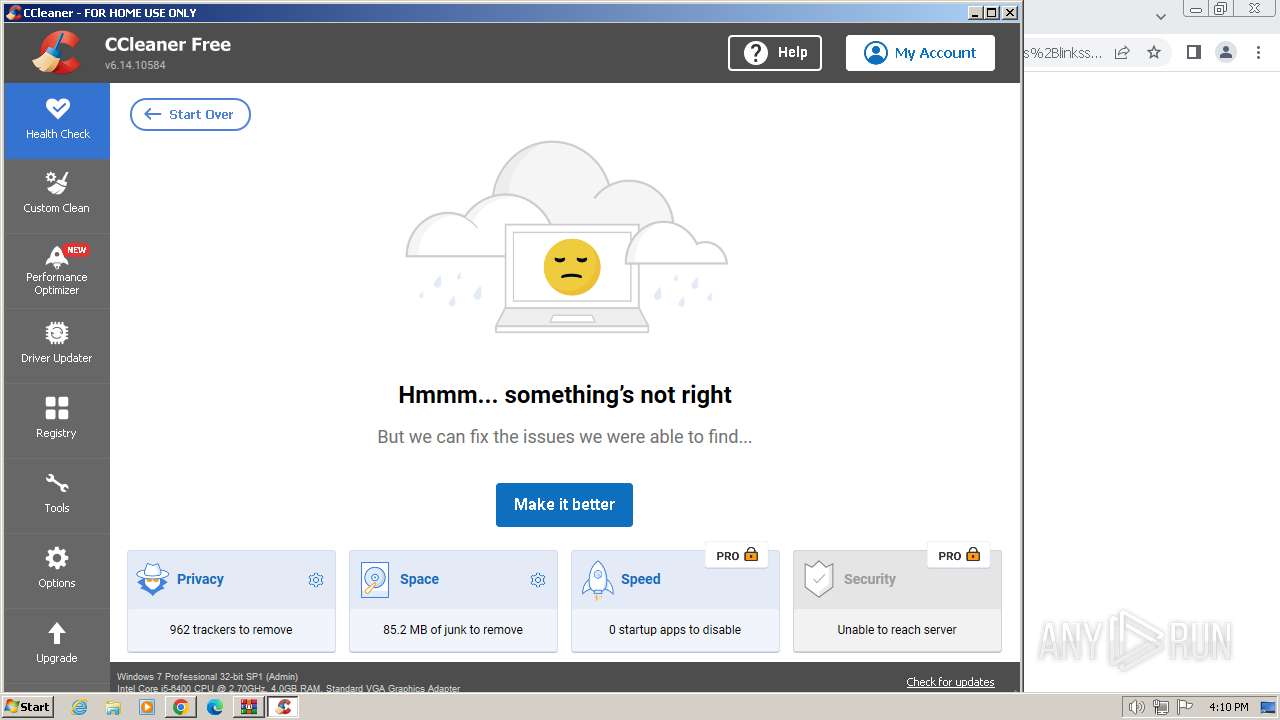Open WinRAR from the taskbar
This screenshot has height=720, width=1280.
pos(249,707)
